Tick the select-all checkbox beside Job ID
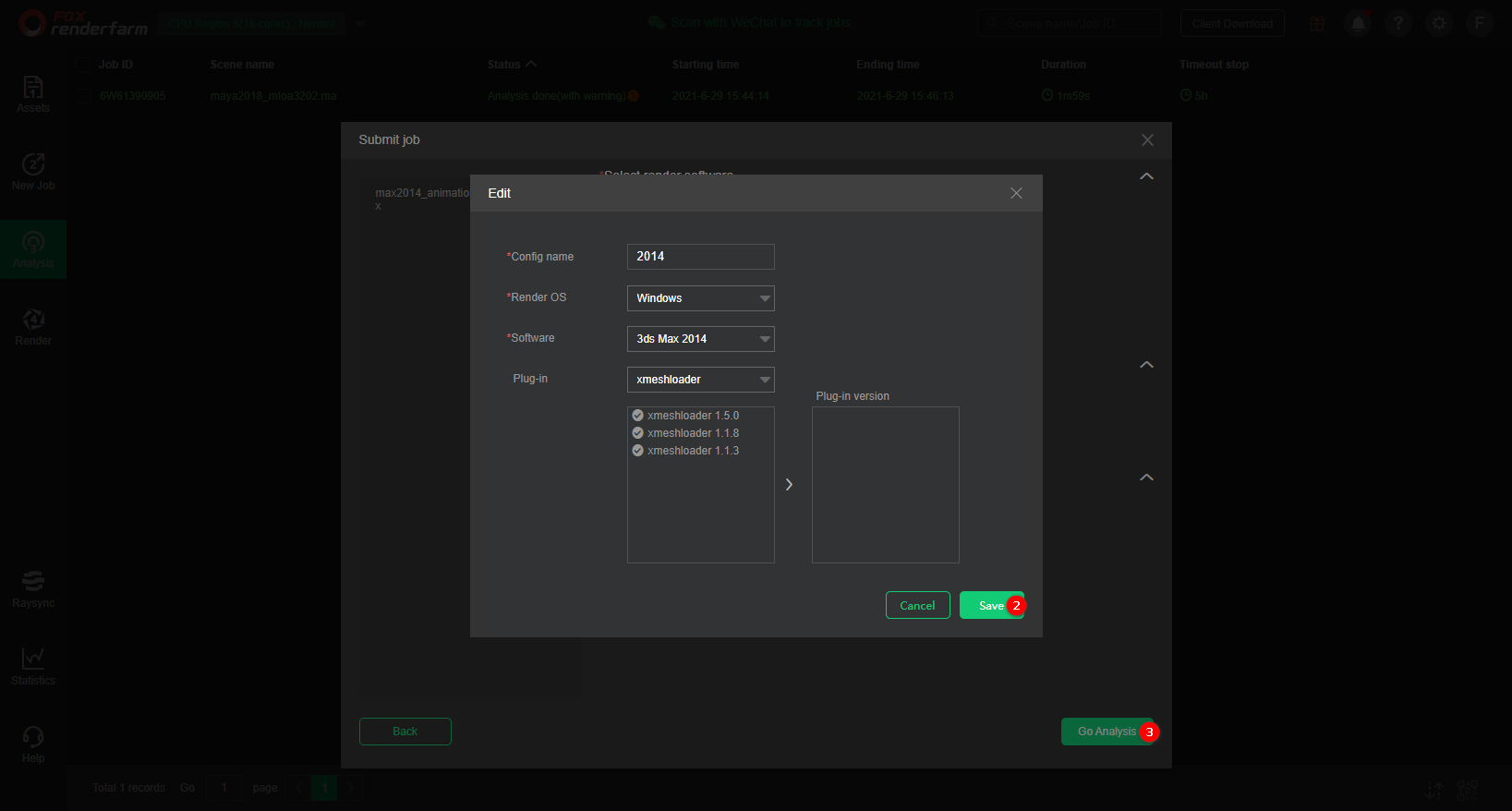 [x=85, y=64]
